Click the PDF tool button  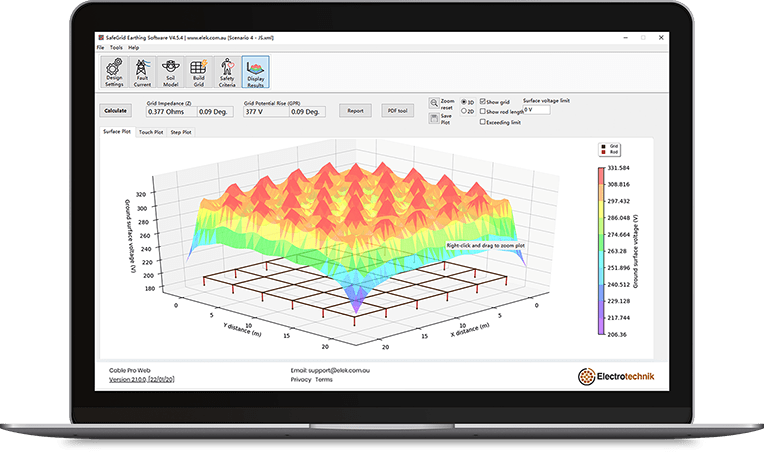[398, 111]
